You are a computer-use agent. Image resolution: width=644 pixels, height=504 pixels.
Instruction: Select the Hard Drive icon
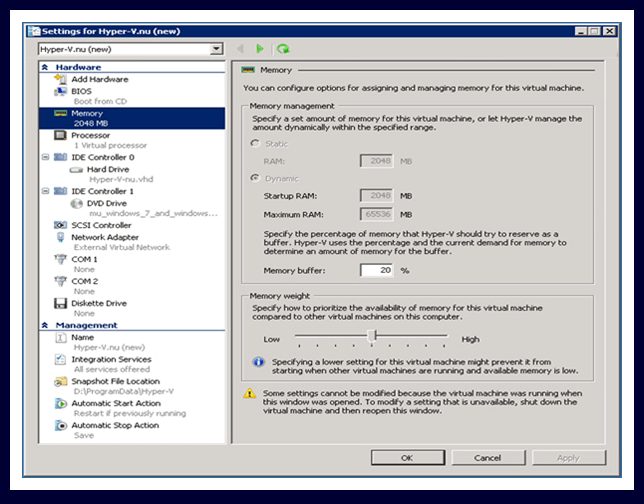pos(76,170)
